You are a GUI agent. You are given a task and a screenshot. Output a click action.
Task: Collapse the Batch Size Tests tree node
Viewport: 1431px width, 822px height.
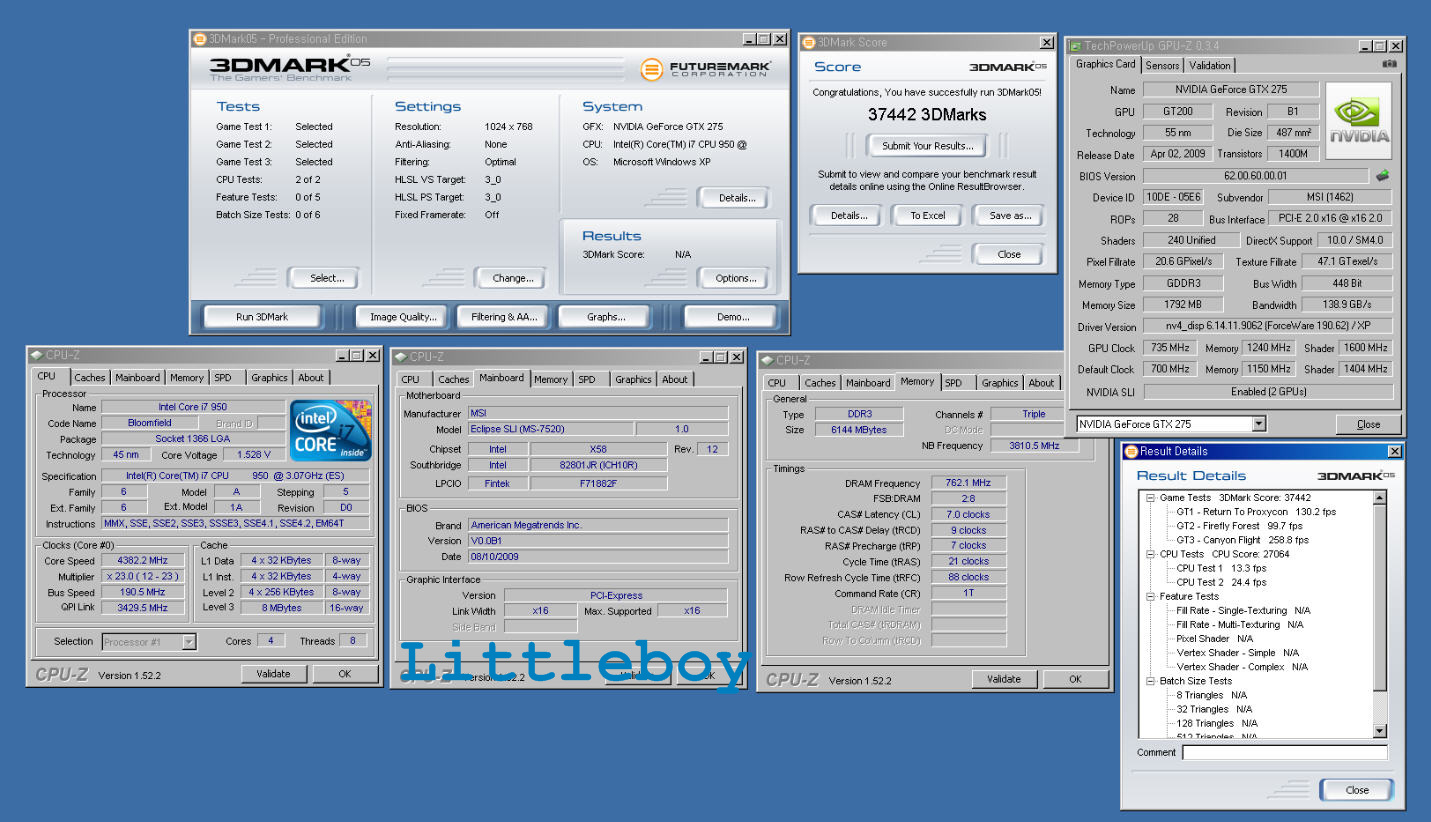tap(1151, 681)
